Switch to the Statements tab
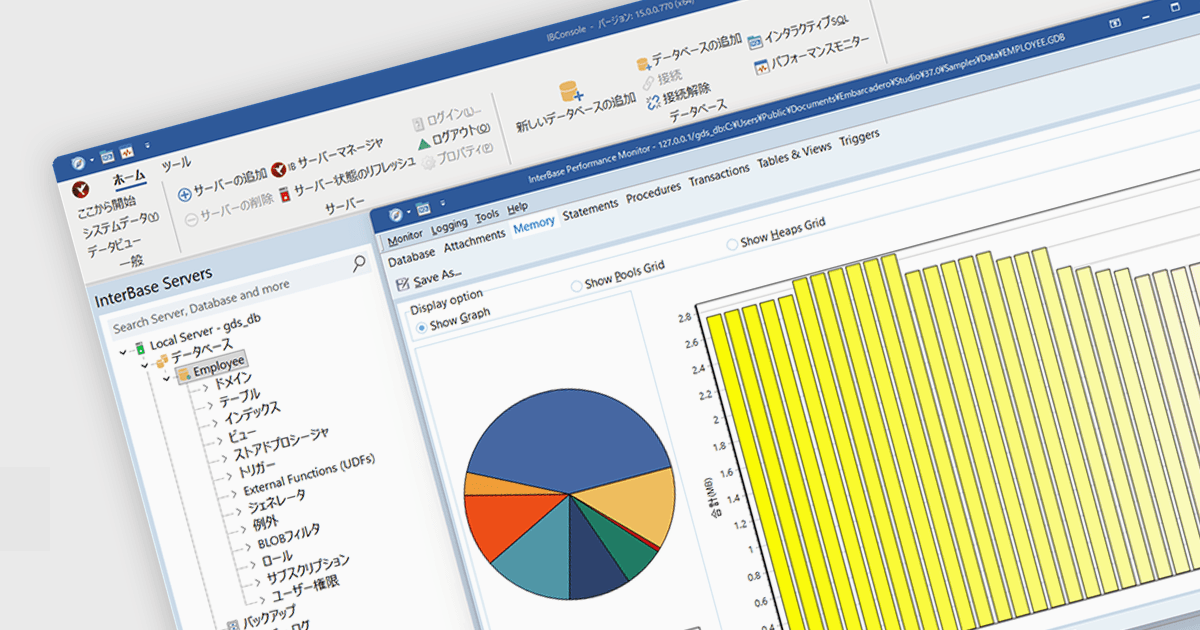The width and height of the screenshot is (1200, 630). (x=590, y=210)
